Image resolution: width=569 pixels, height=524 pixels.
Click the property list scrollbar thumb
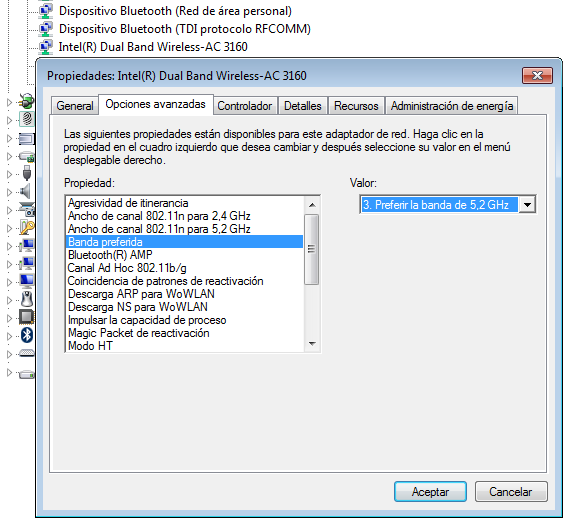pos(311,249)
